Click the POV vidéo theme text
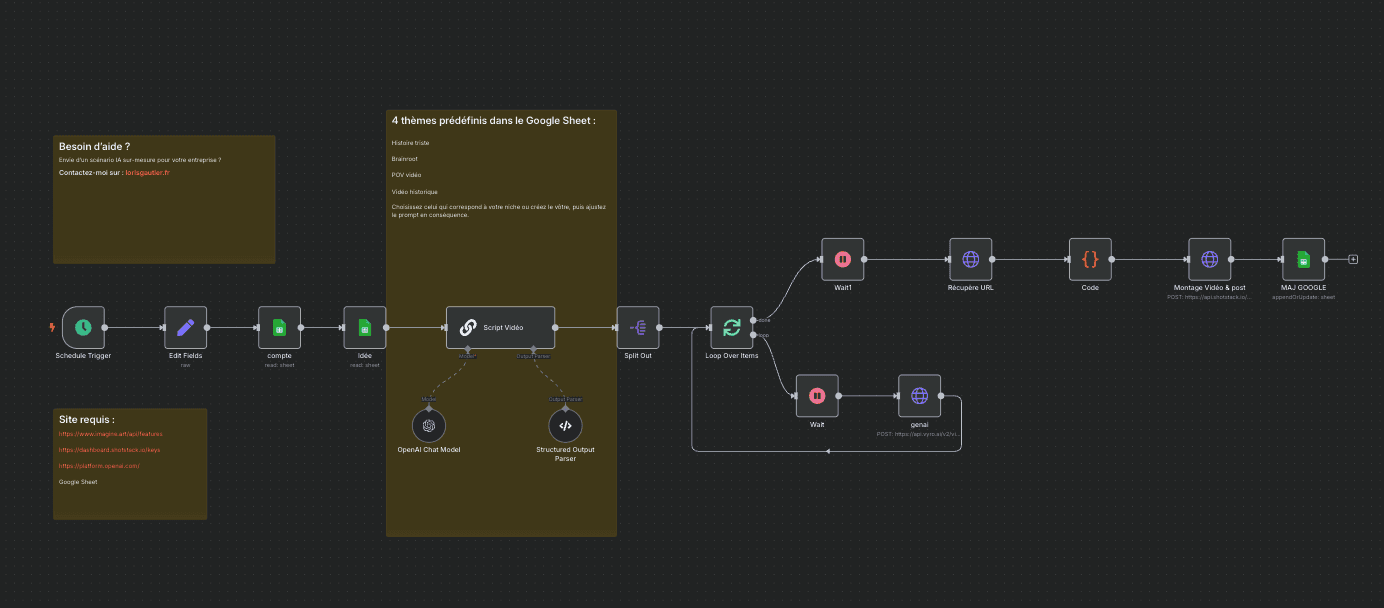The image size is (1384, 608). tap(406, 175)
